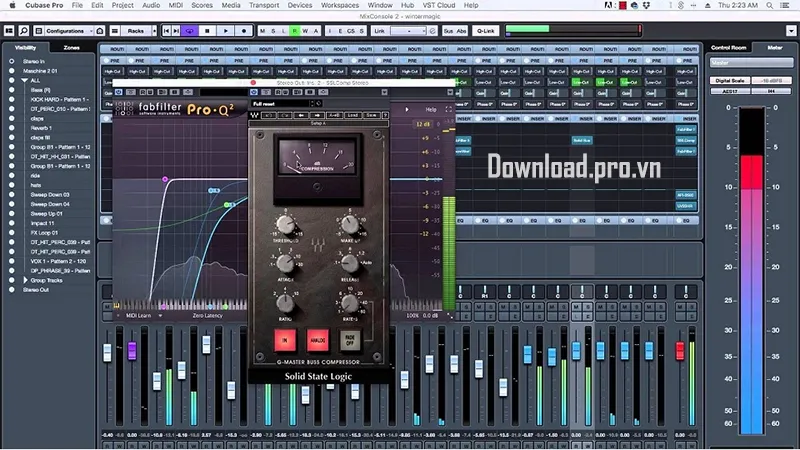The height and width of the screenshot is (450, 800).
Task: Open the Transport menu
Action: click(264, 5)
